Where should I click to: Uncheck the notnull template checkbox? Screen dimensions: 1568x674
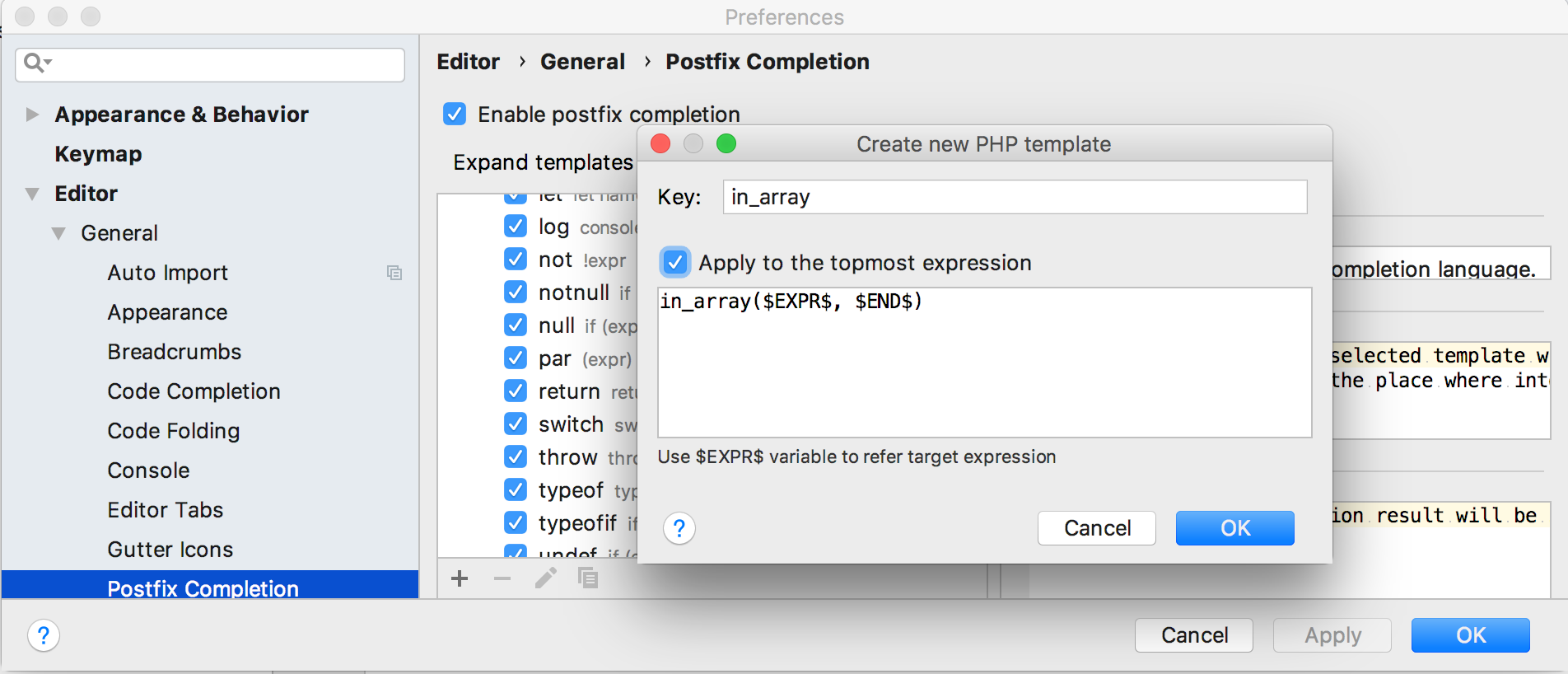point(516,292)
